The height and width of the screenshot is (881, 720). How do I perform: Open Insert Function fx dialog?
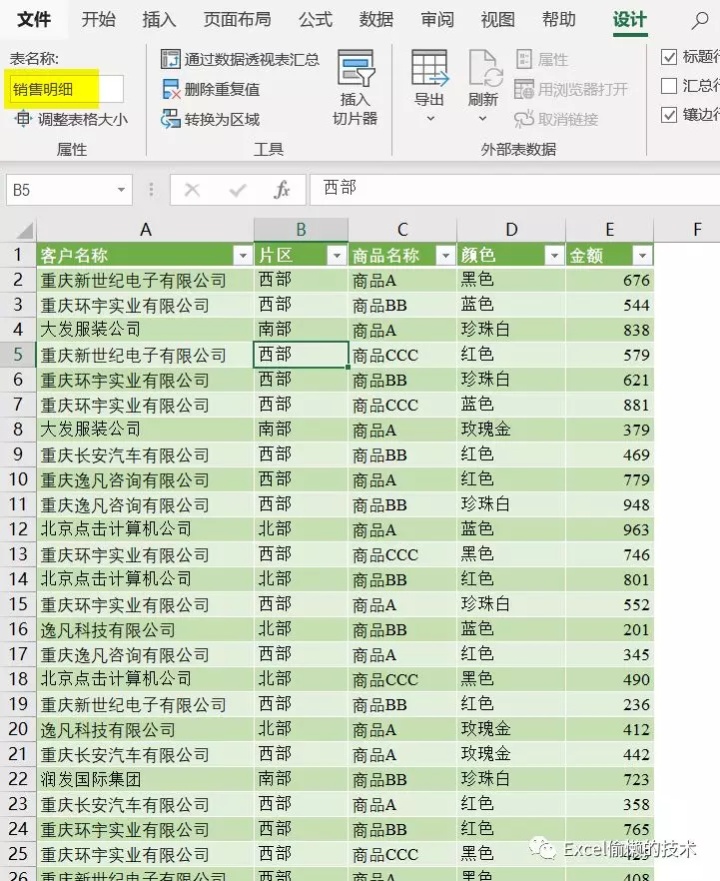[282, 190]
